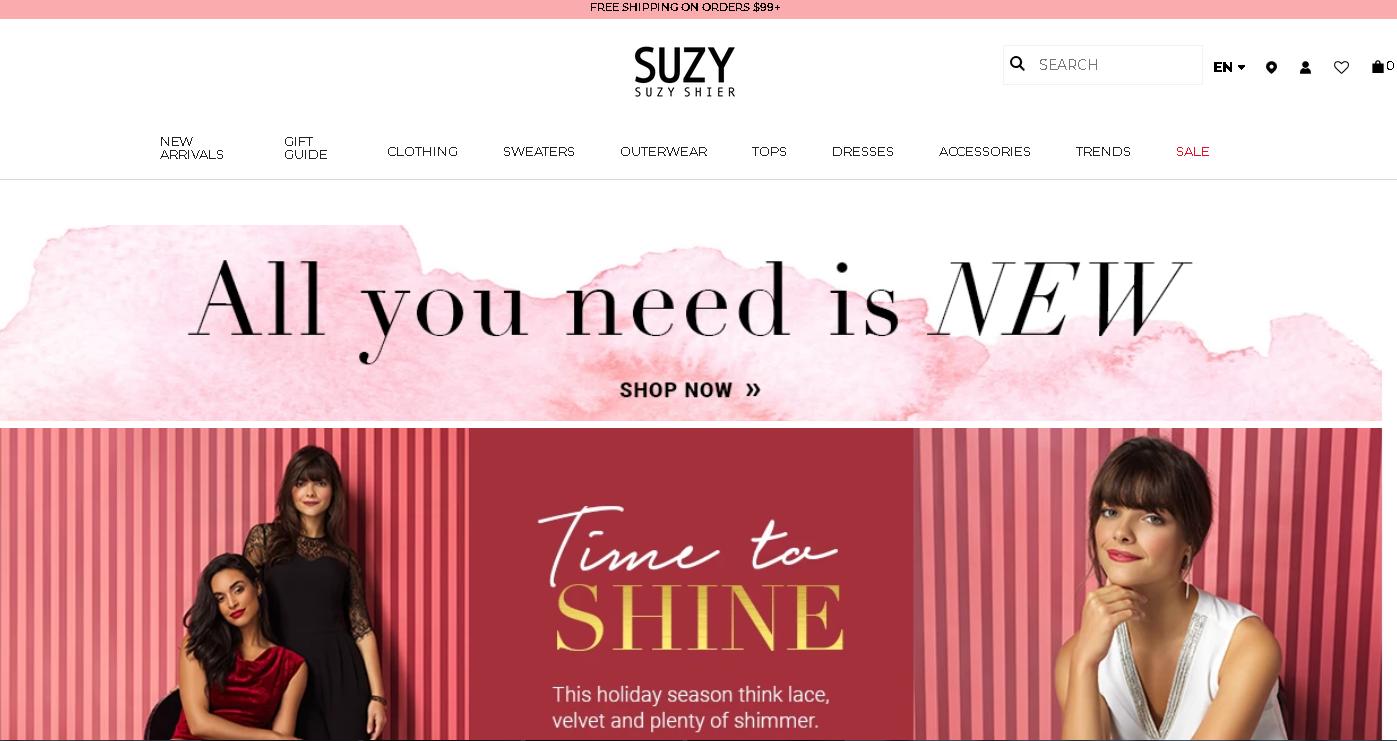
Task: Select Outerwear in navigation bar
Action: coord(663,152)
